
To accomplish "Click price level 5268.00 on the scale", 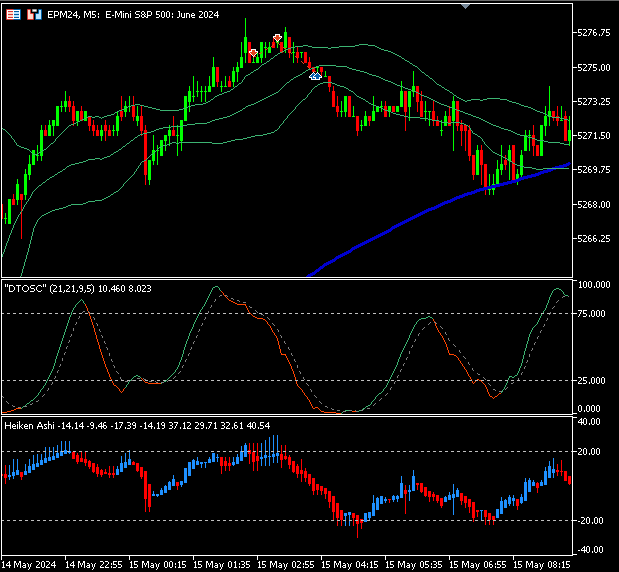I will [x=594, y=204].
